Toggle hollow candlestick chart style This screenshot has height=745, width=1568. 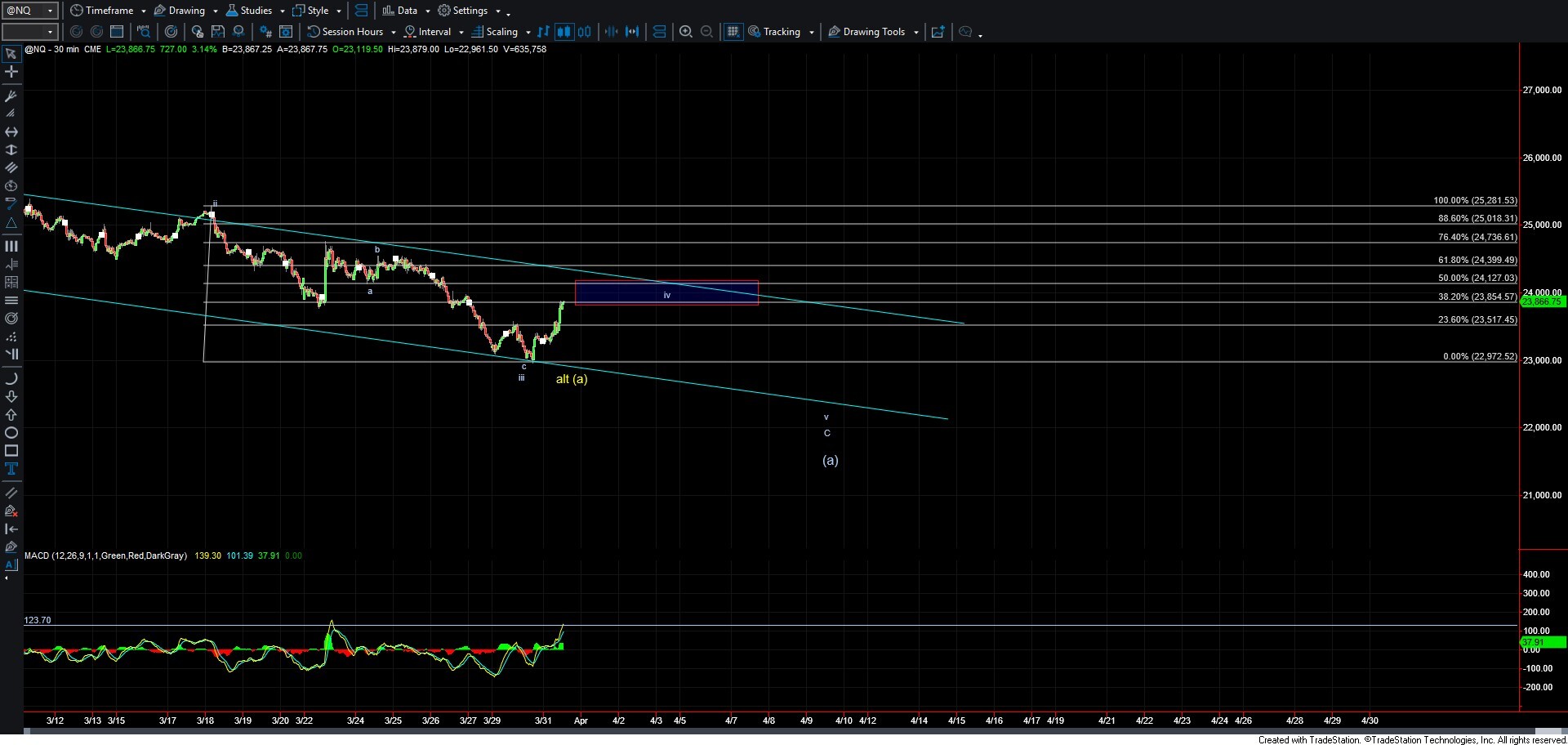(x=585, y=32)
